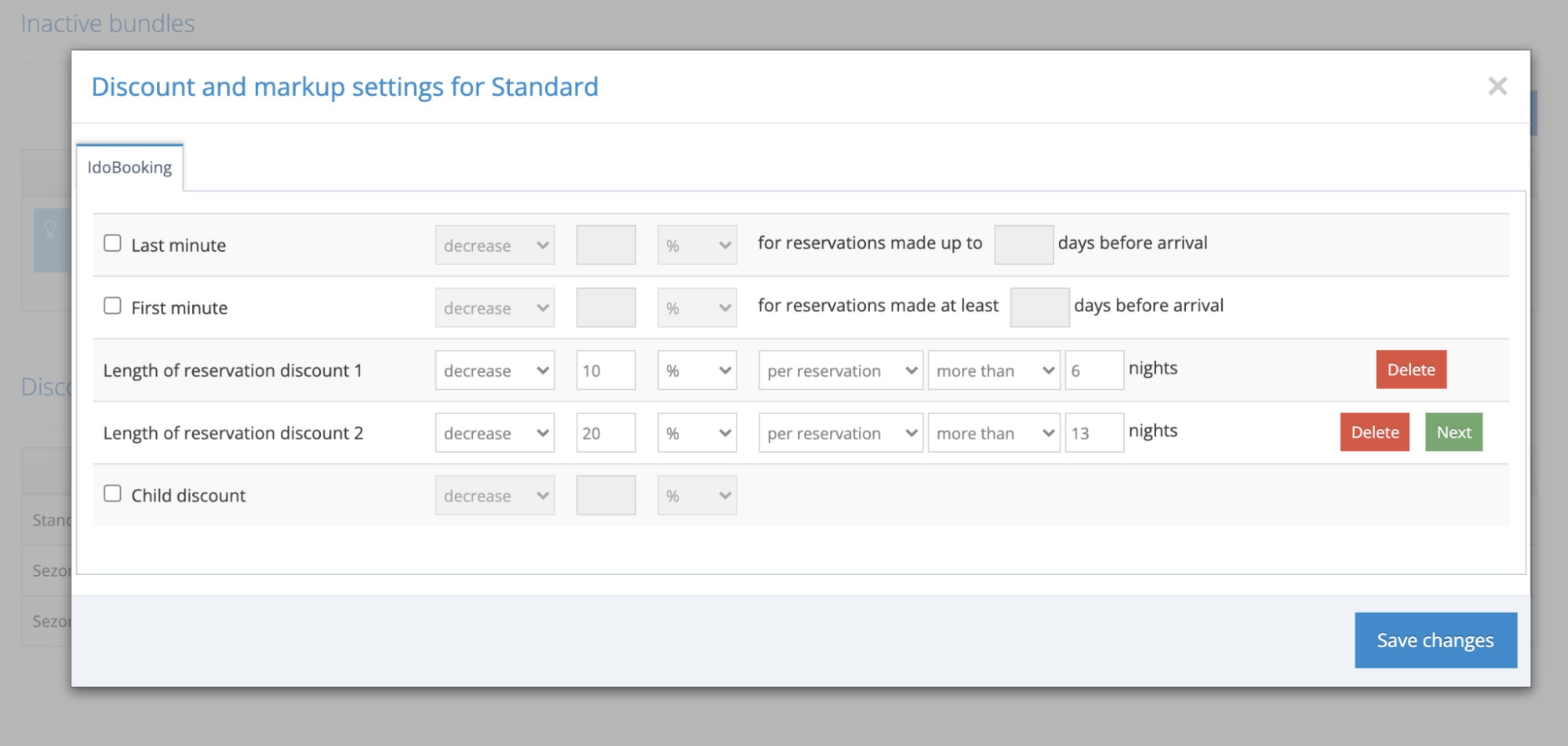Tick the Child discount checkbox

point(113,493)
